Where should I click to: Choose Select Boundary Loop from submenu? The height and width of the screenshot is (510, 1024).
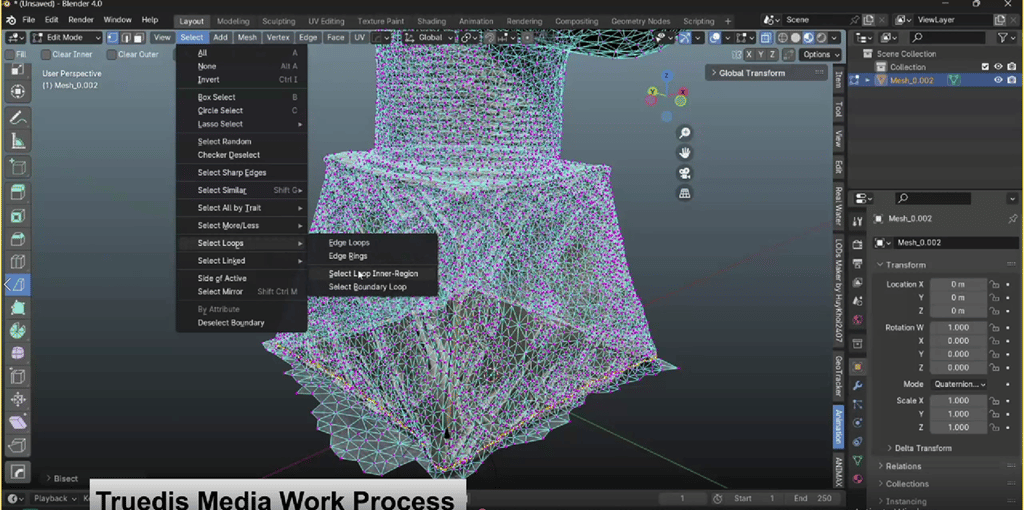pyautogui.click(x=367, y=287)
